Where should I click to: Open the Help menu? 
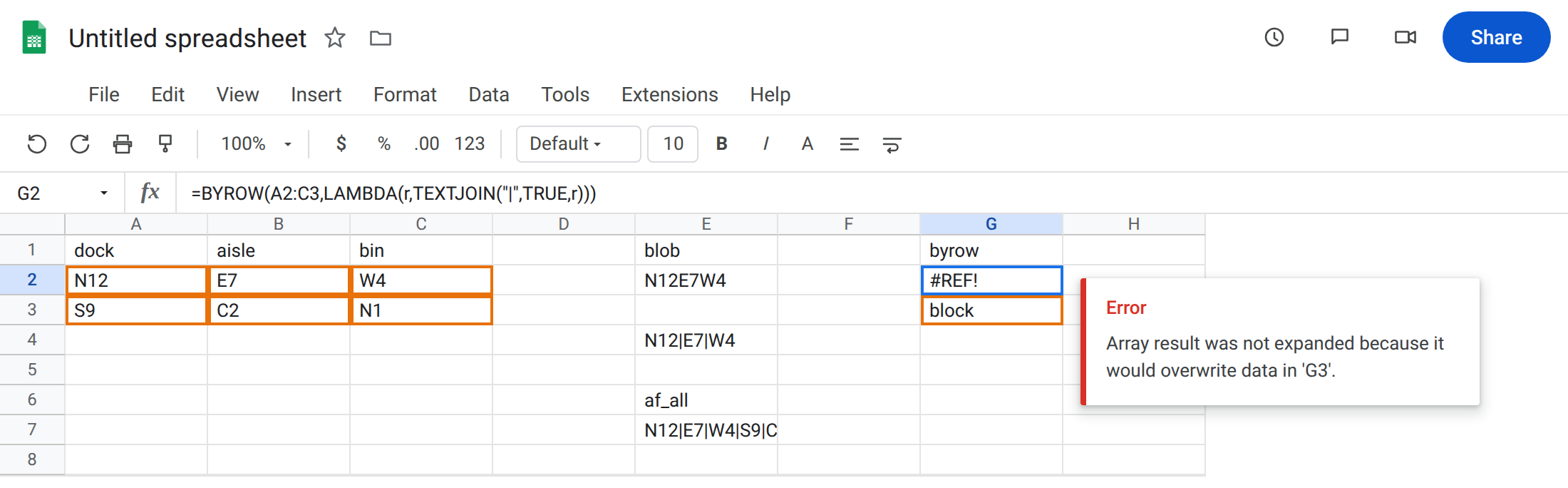tap(770, 94)
